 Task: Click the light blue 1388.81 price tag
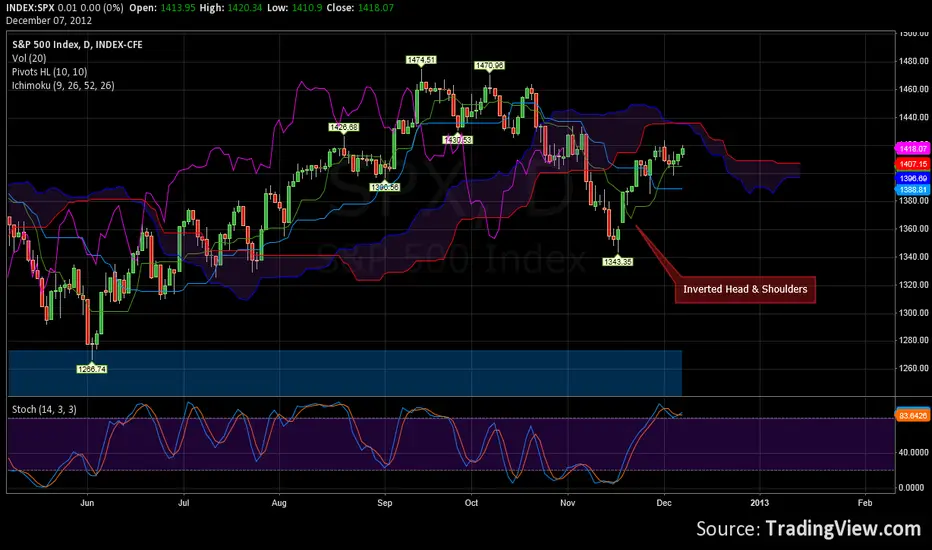[x=912, y=190]
